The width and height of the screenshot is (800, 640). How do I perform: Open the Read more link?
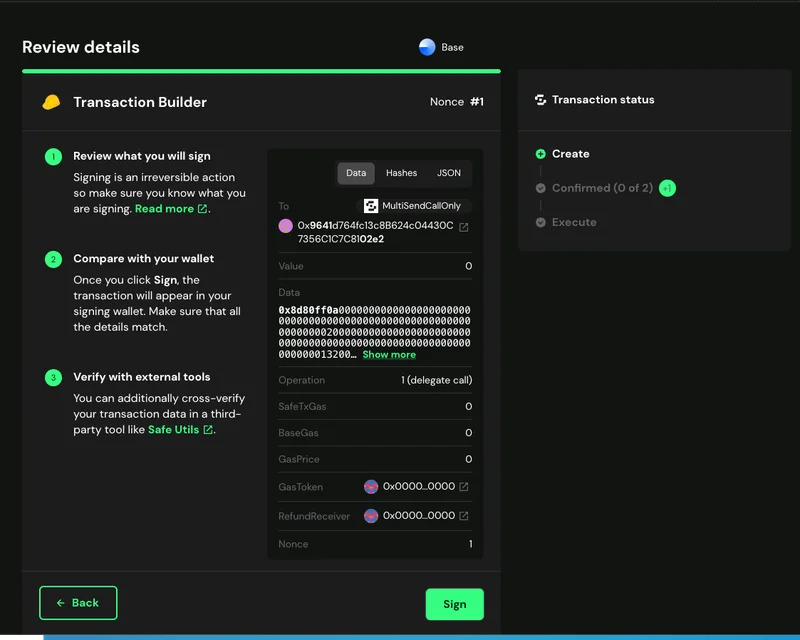pyautogui.click(x=165, y=209)
